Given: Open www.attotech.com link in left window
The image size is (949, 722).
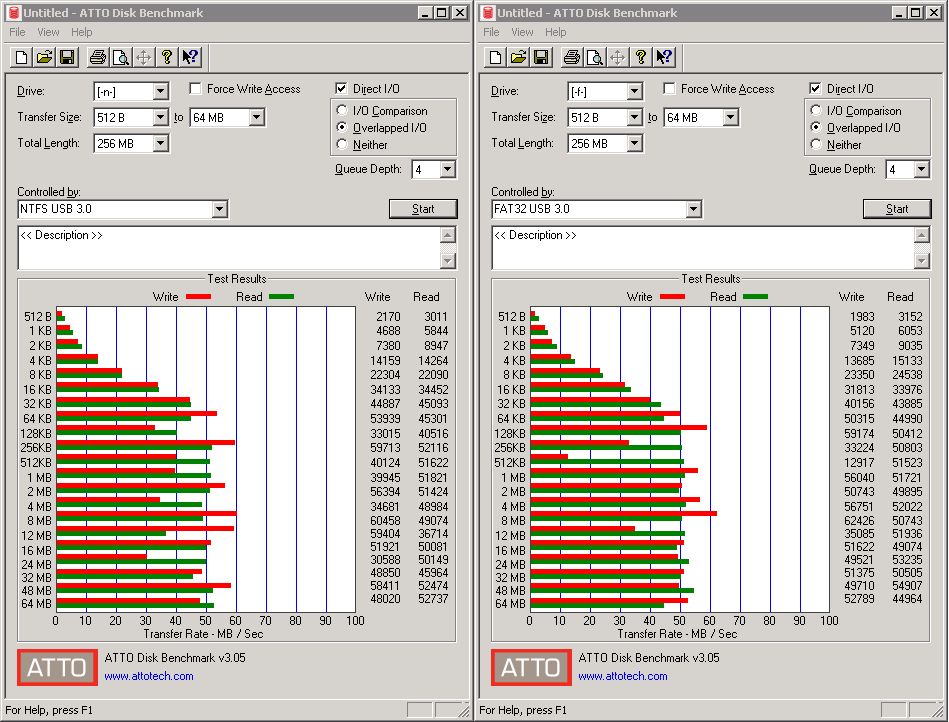Looking at the screenshot, I should (149, 676).
